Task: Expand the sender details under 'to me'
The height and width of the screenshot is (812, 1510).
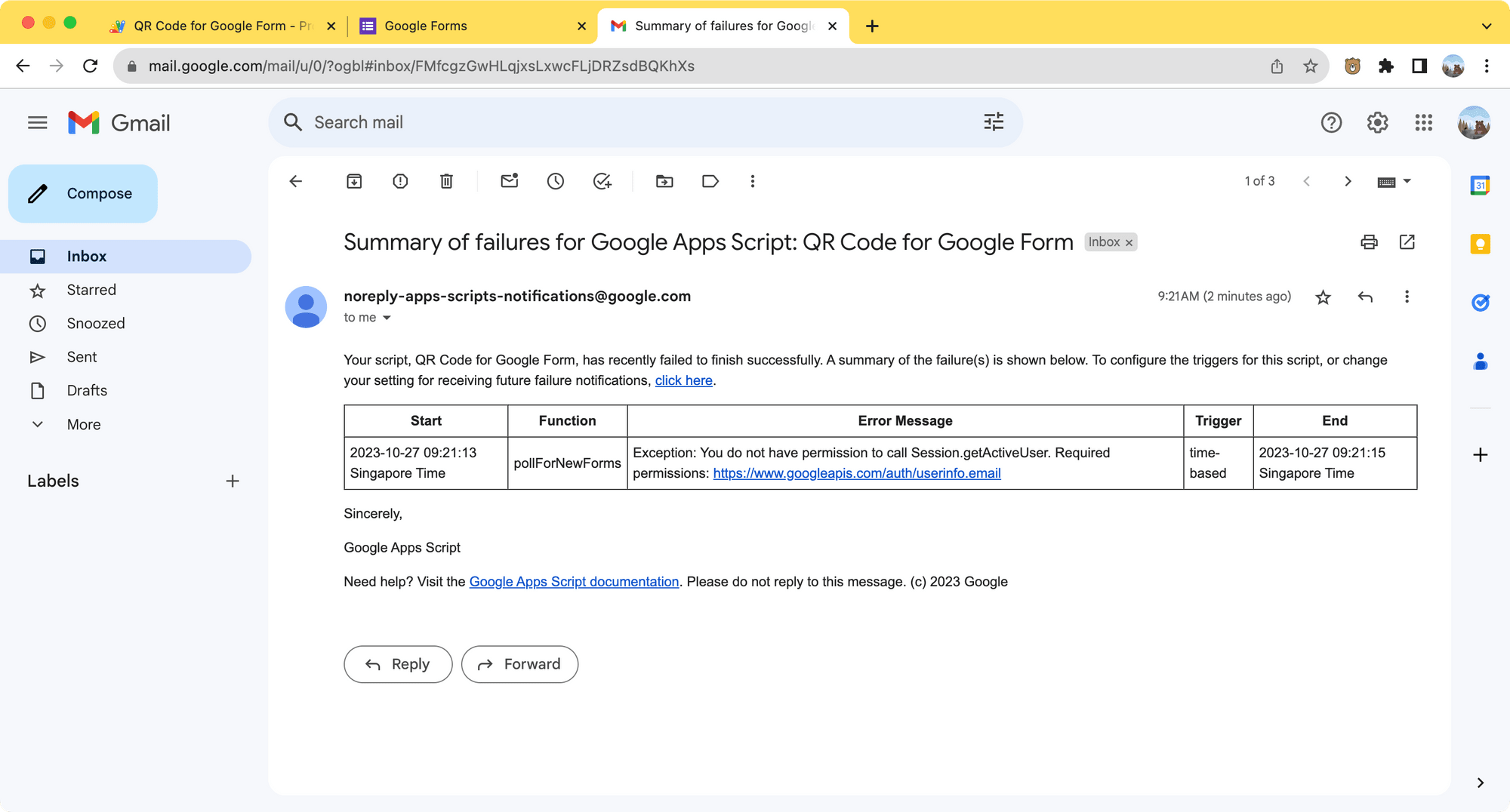Action: (388, 318)
